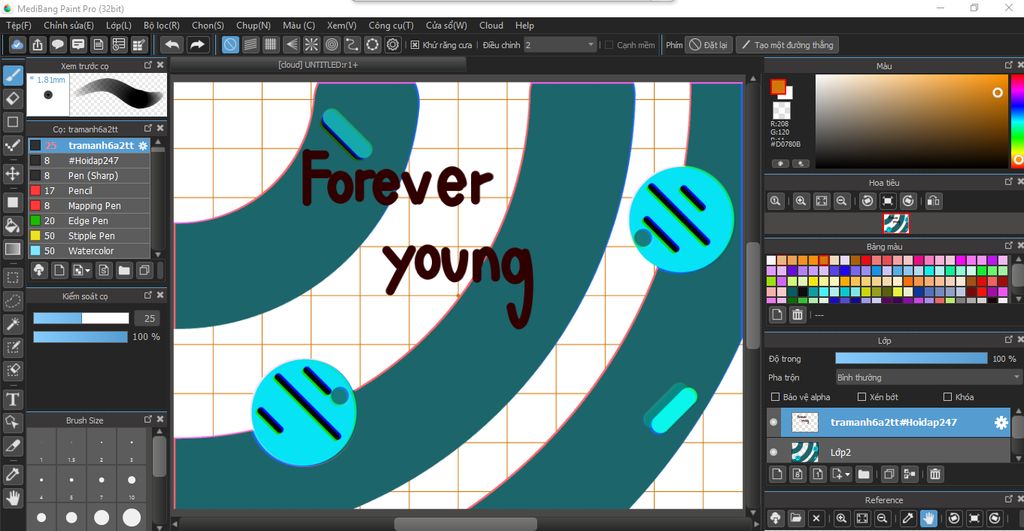Screen dimensions: 1024x531
Task: Click the orange foreground color swatch
Action: tap(778, 86)
